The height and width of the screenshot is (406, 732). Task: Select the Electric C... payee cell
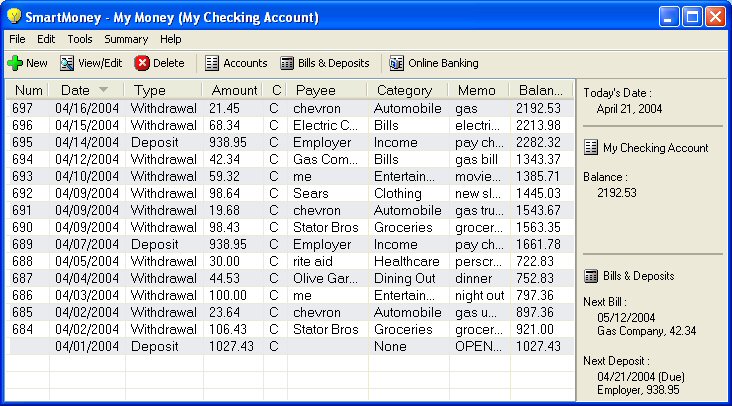[x=325, y=125]
